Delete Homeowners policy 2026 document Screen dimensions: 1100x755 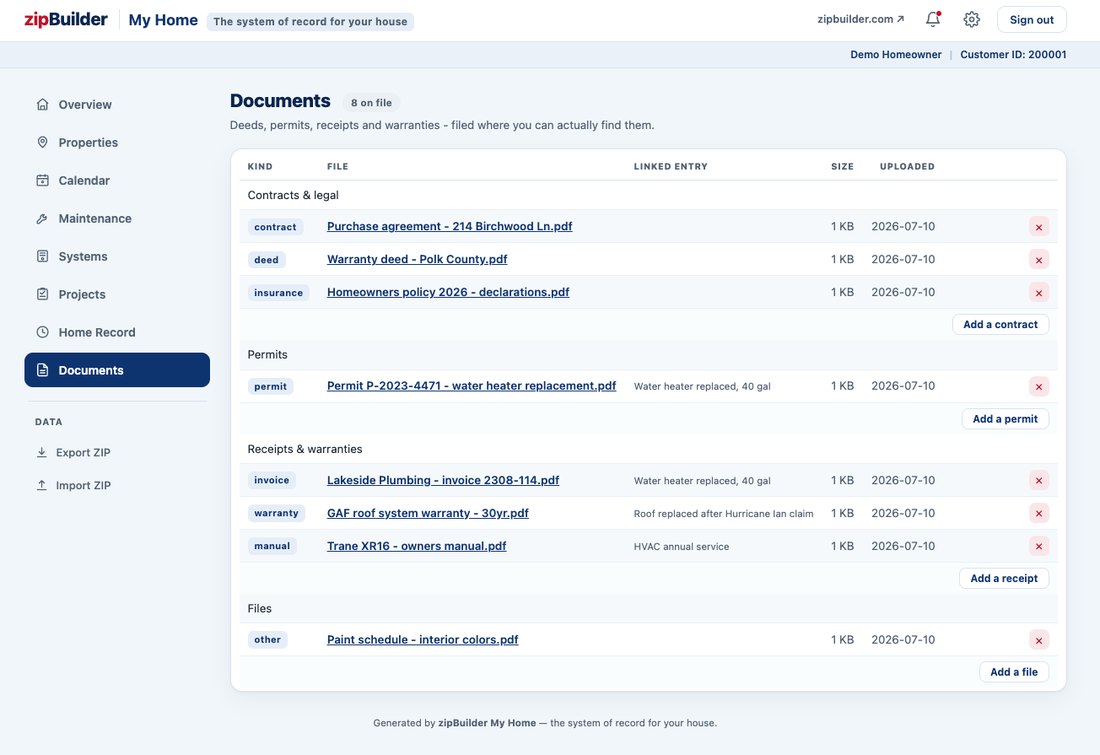coord(1039,293)
